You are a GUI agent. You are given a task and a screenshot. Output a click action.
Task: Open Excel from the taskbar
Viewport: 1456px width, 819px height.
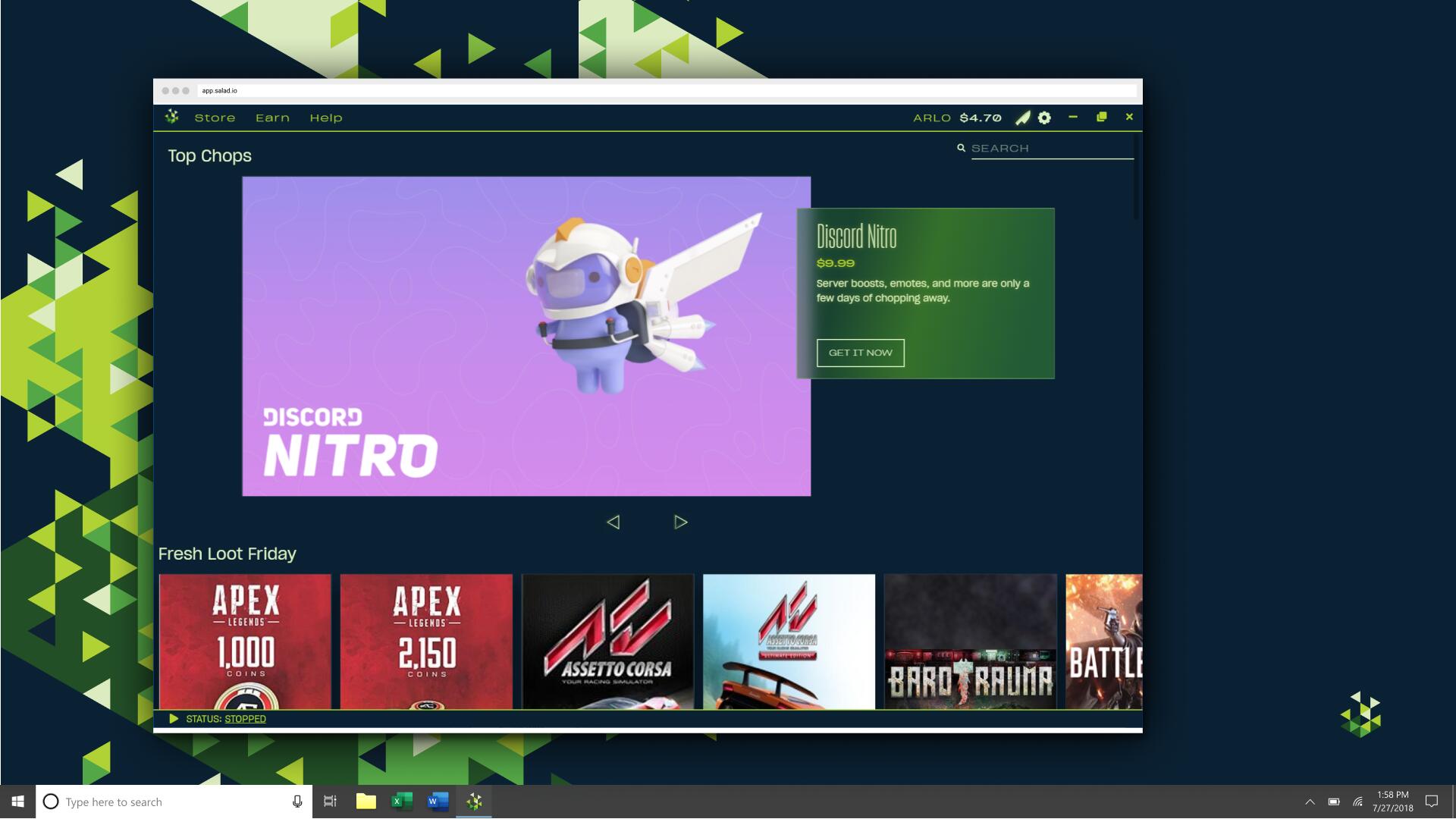[x=402, y=802]
